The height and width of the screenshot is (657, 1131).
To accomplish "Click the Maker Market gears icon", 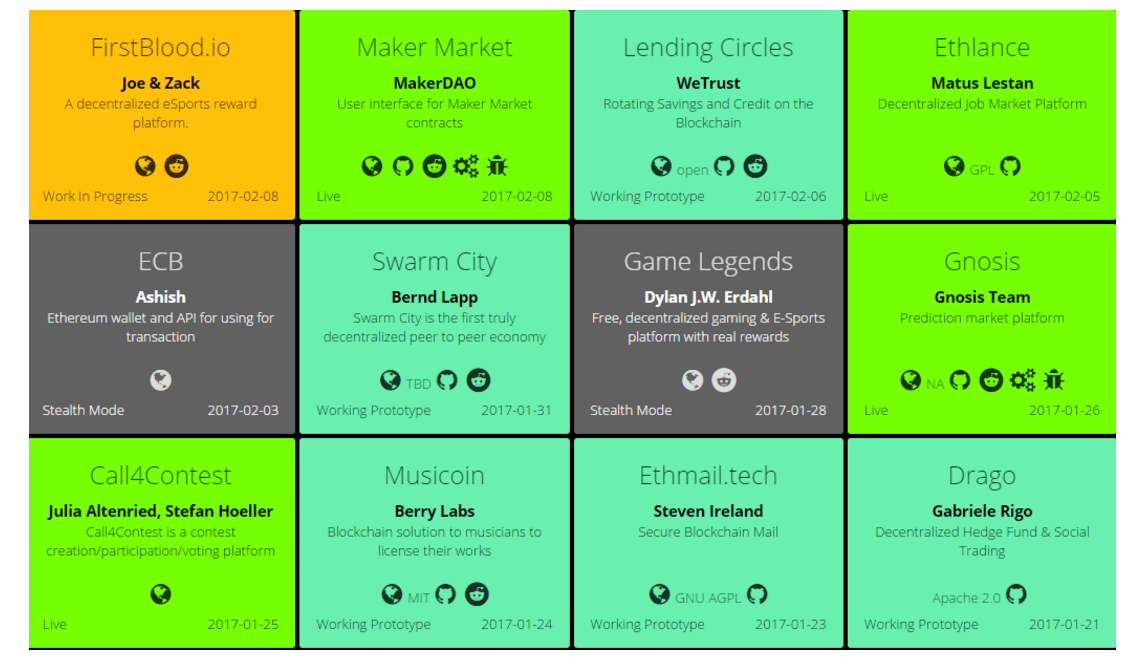I will [466, 166].
